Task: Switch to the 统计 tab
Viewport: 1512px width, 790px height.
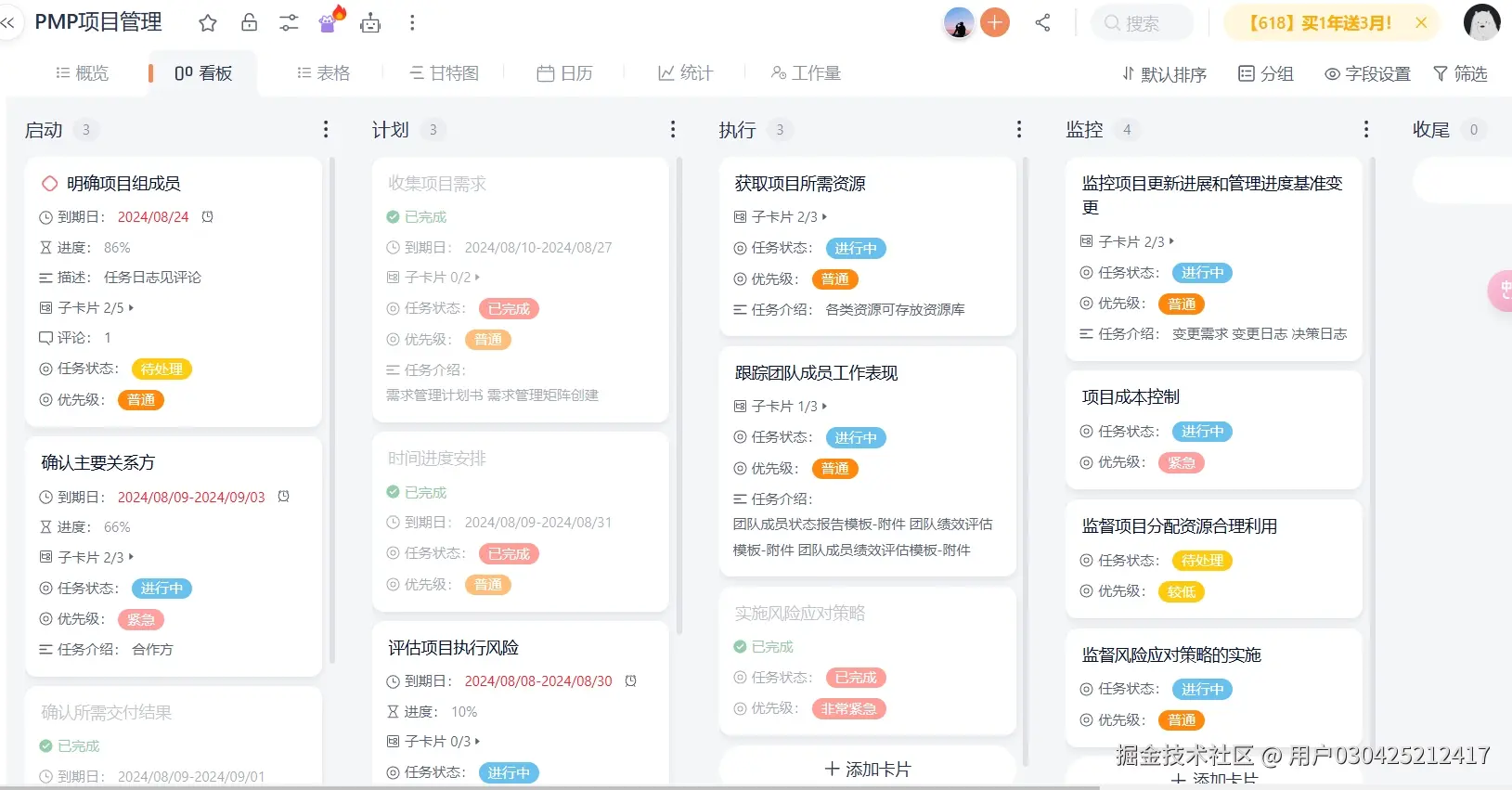Action: click(x=686, y=73)
